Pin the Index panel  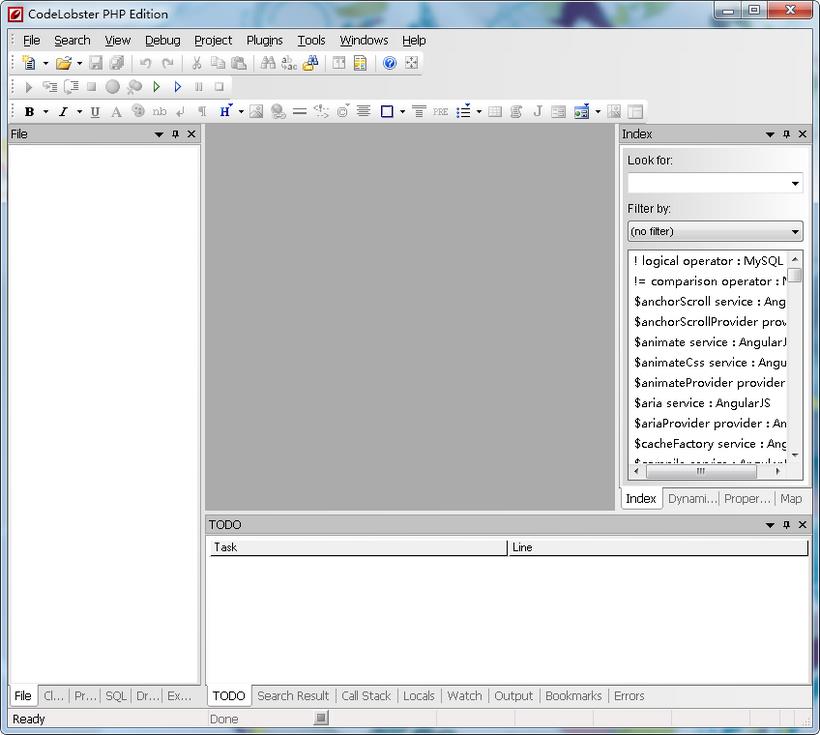point(786,134)
